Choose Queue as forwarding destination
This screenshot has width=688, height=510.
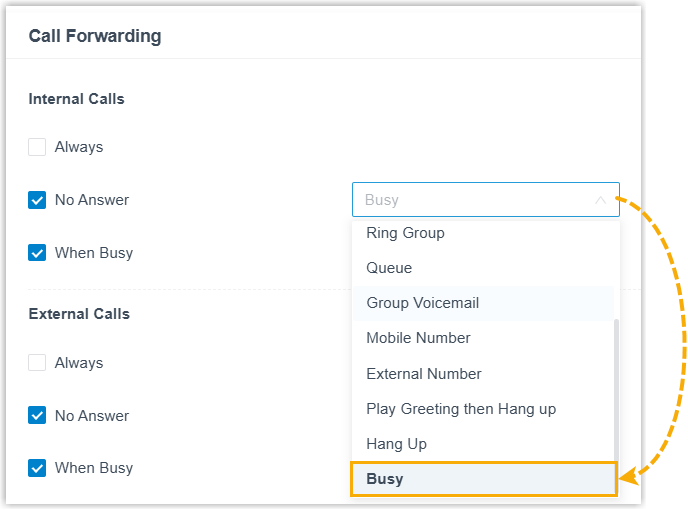[389, 268]
